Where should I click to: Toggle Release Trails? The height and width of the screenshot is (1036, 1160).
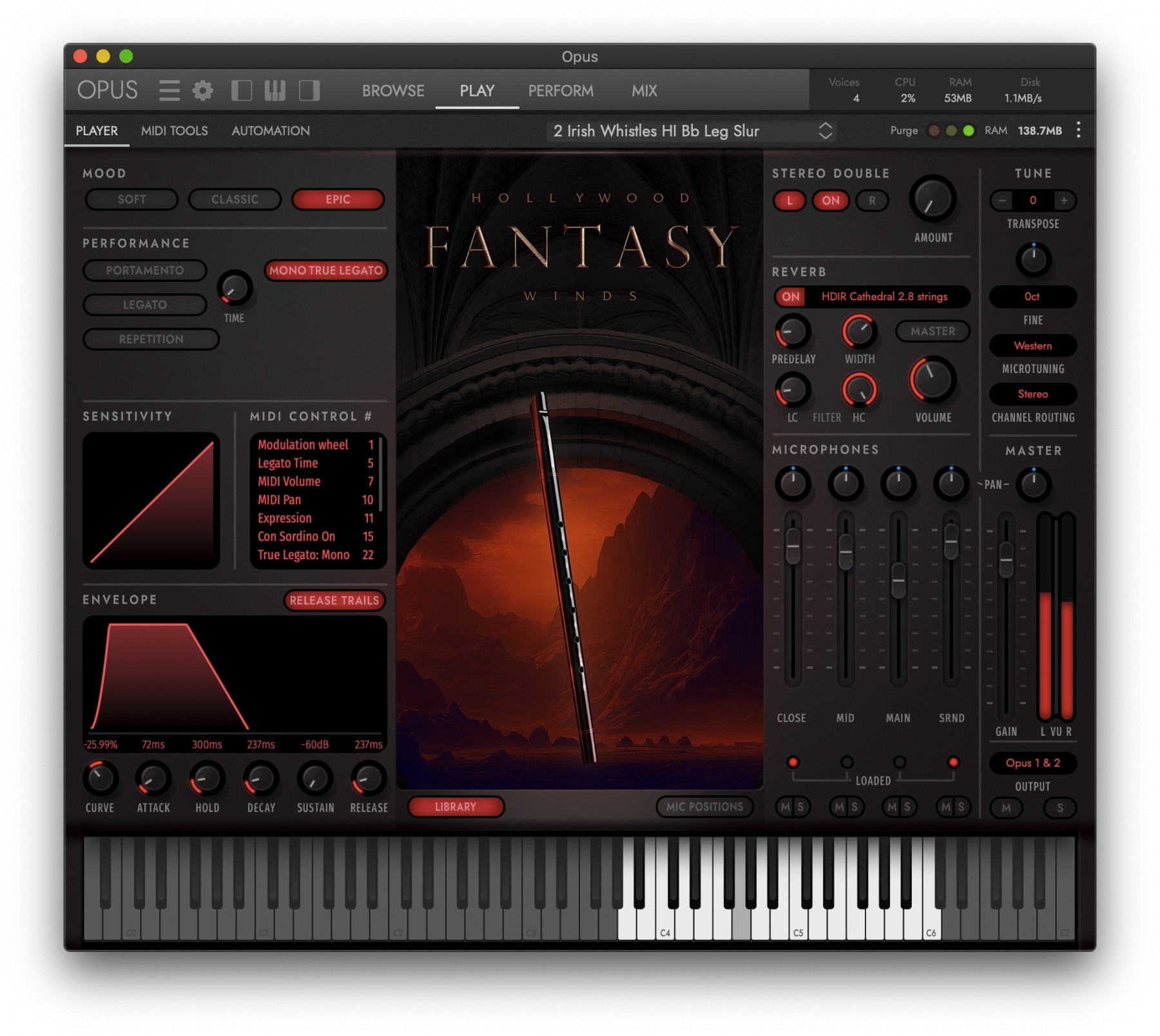pyautogui.click(x=334, y=600)
